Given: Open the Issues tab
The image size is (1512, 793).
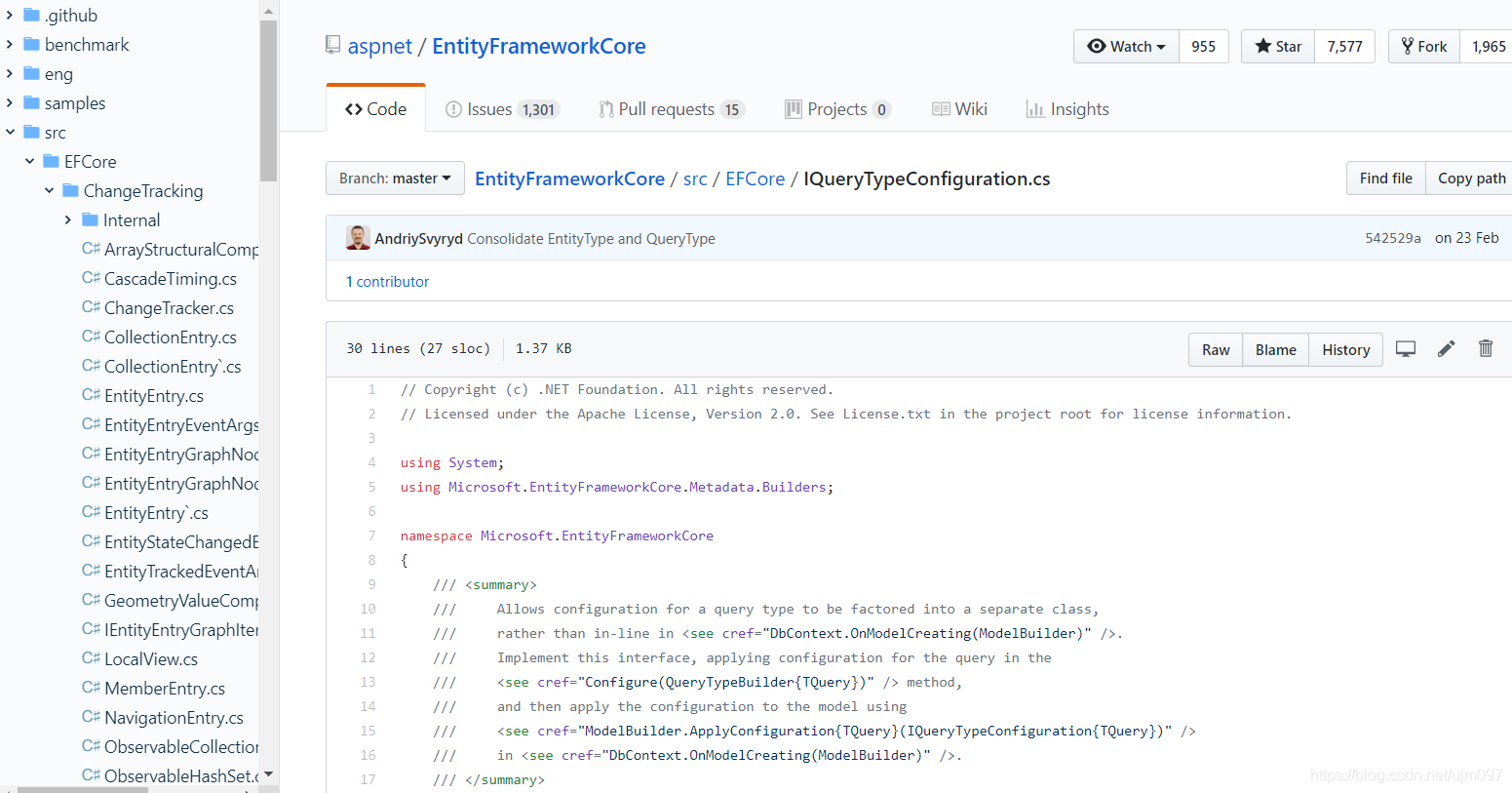Looking at the screenshot, I should pos(501,109).
